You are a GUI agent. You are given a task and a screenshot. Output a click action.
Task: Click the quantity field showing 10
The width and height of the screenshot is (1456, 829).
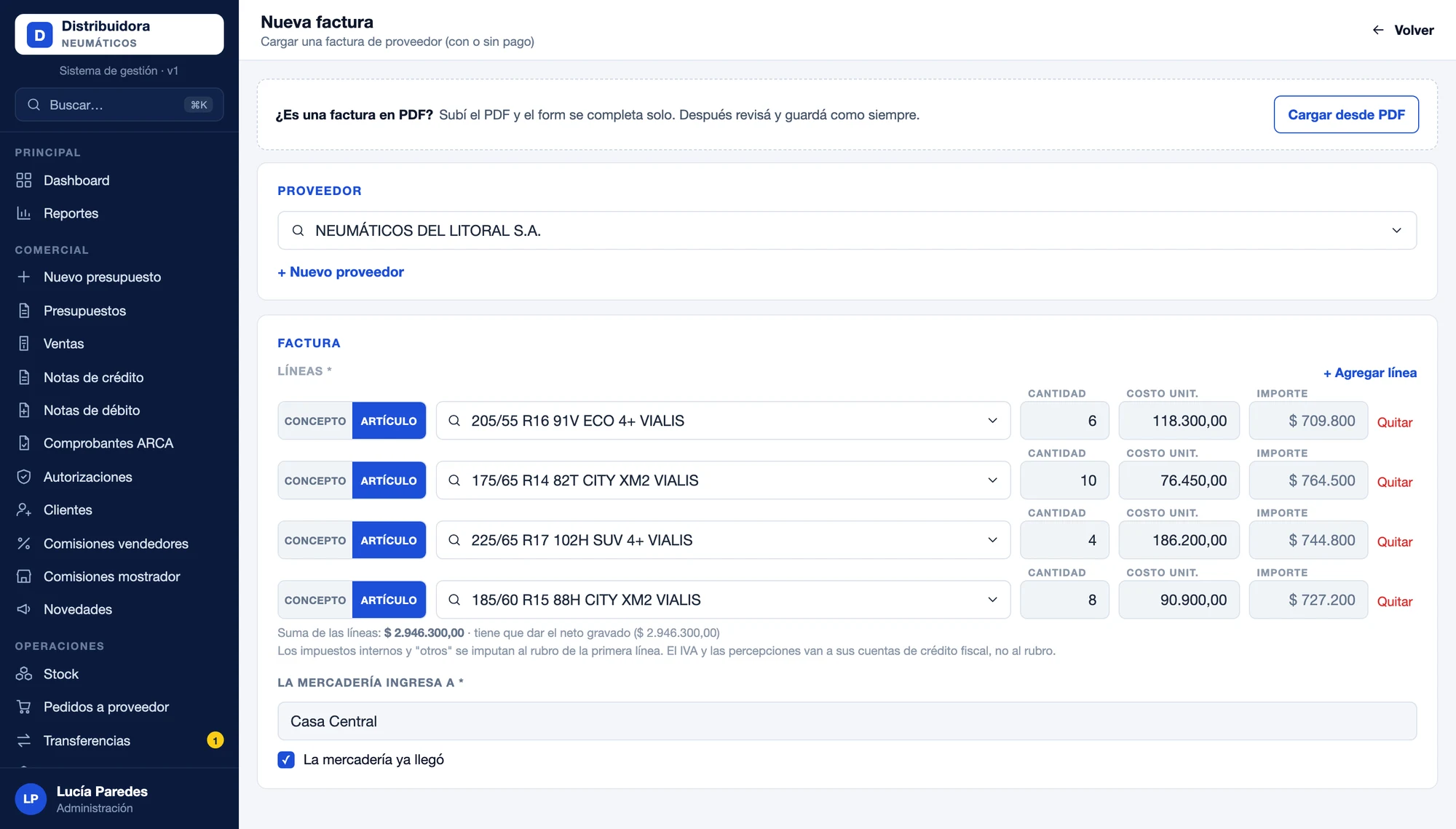[x=1064, y=480]
